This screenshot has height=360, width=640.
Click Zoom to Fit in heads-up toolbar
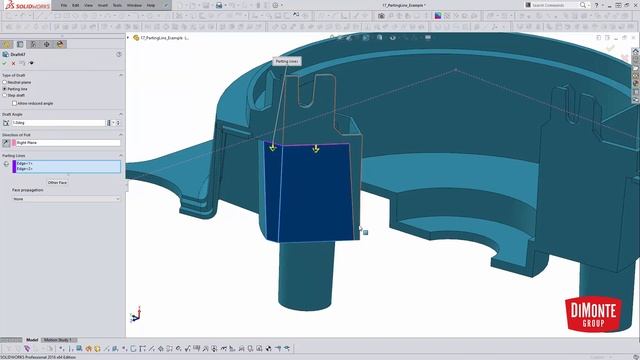pyautogui.click(x=332, y=38)
